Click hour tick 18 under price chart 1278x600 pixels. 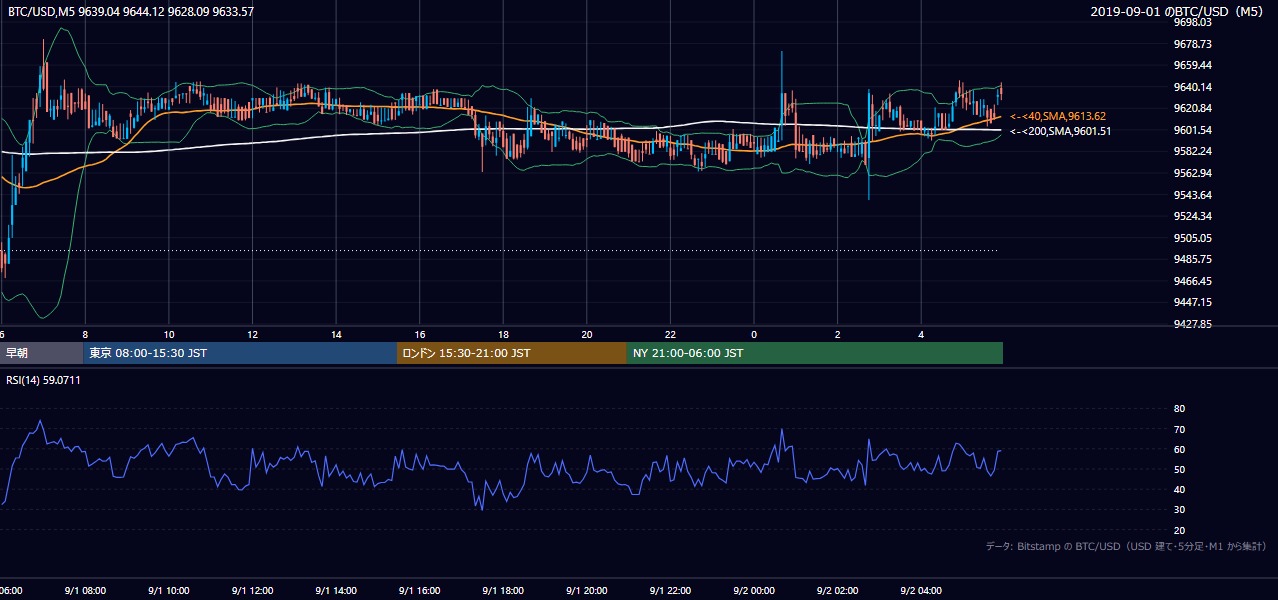click(x=503, y=335)
